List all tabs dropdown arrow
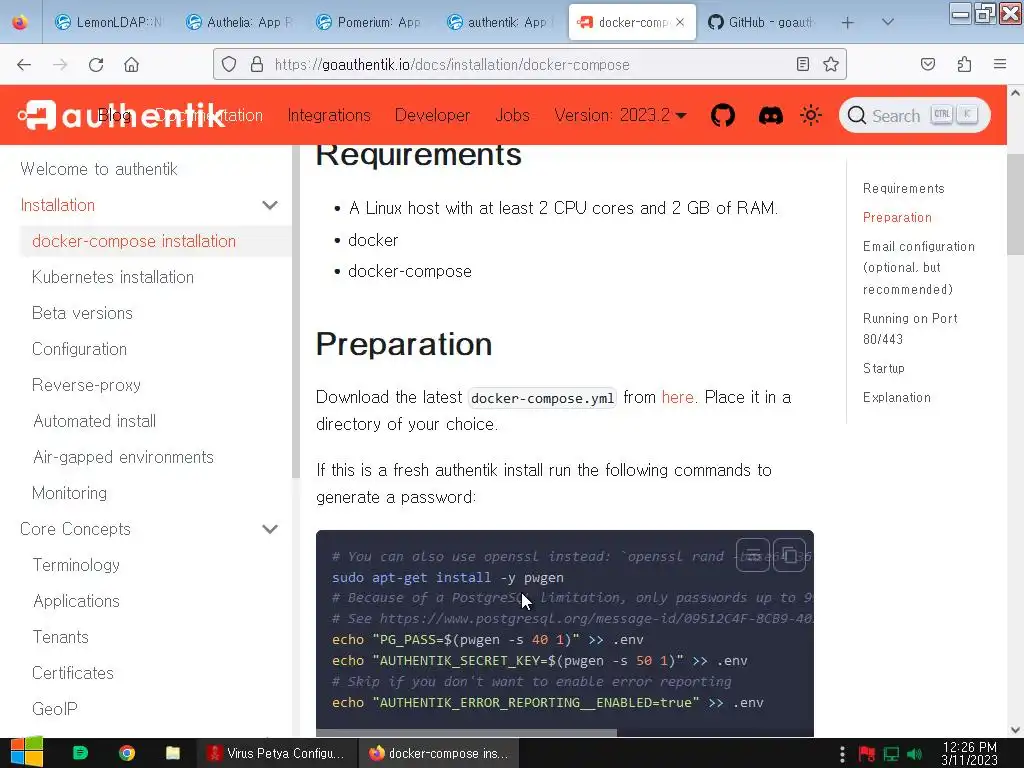This screenshot has height=768, width=1024. click(888, 22)
